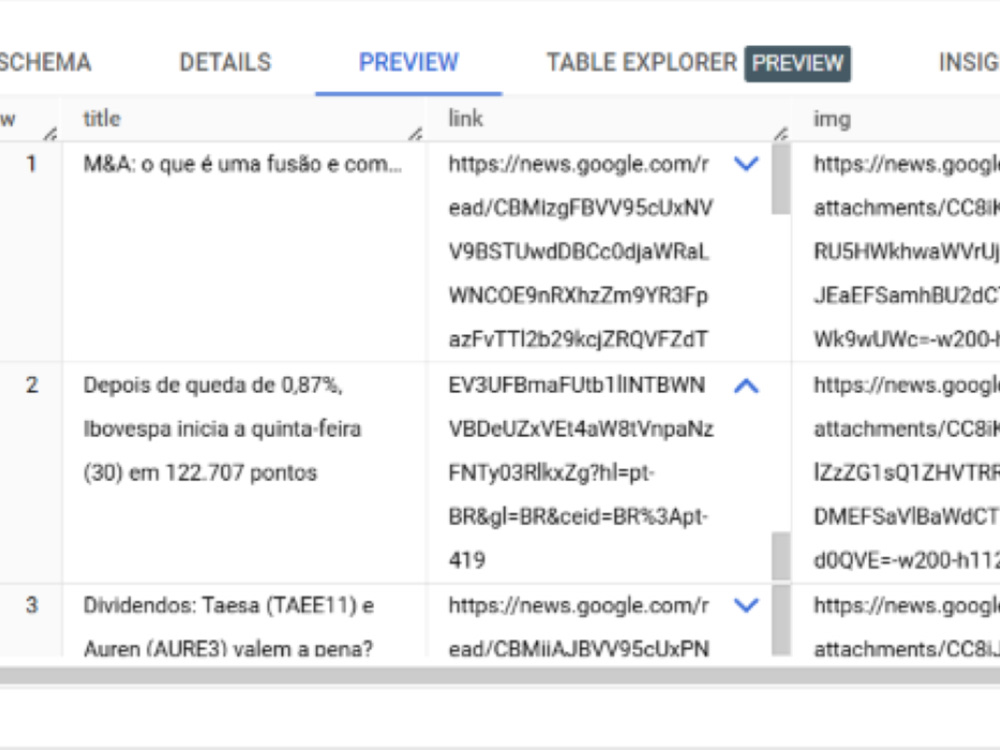
Task: Click the link text '419' in row 2
Action: coord(467,561)
